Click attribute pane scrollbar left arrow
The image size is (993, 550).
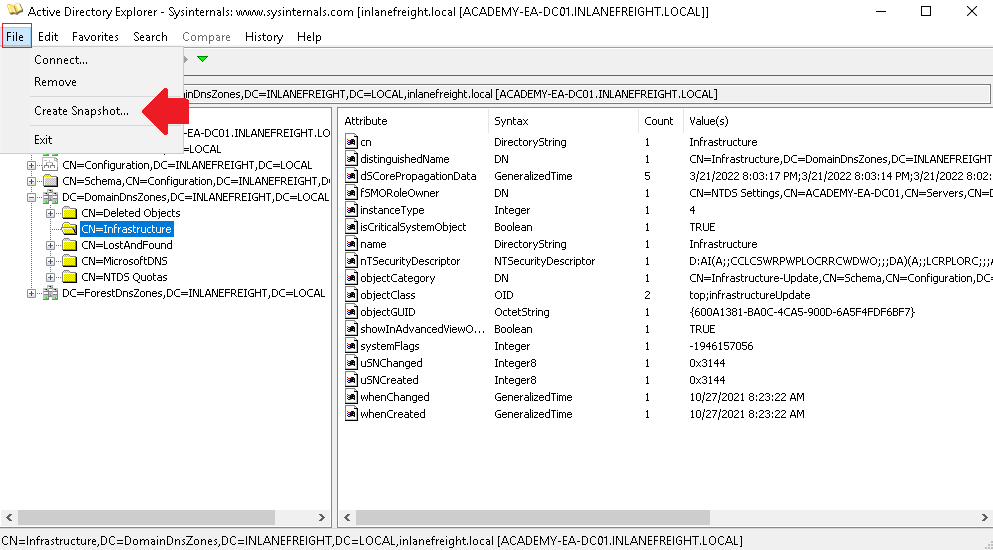347,518
